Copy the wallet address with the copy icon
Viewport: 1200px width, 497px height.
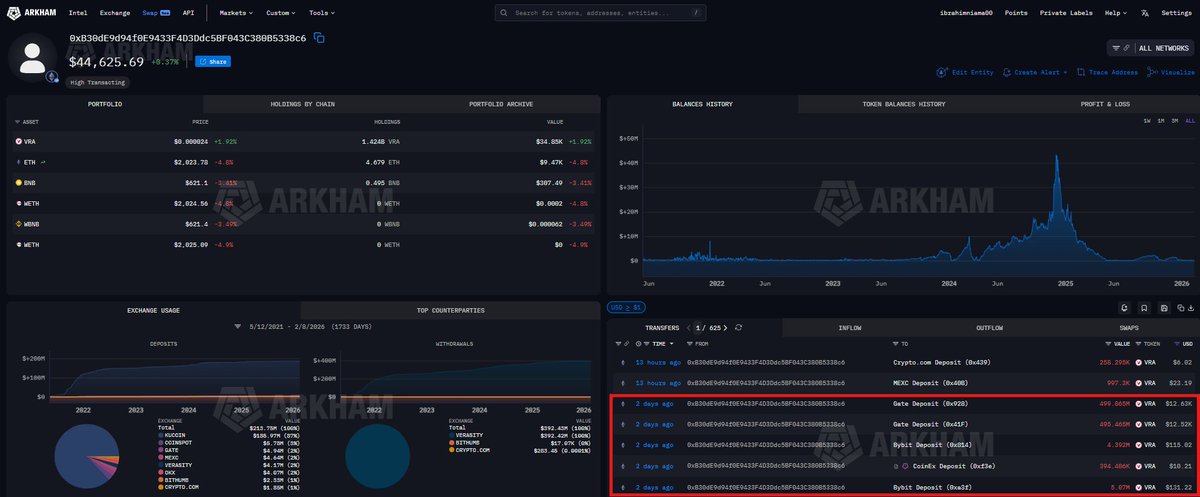coord(319,37)
